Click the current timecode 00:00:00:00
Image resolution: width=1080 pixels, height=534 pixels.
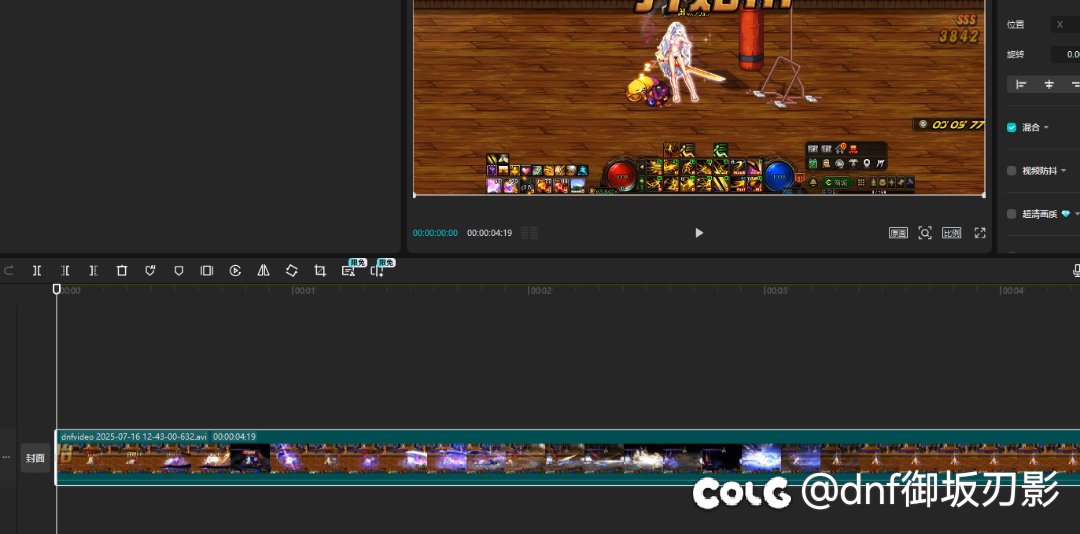tap(435, 233)
